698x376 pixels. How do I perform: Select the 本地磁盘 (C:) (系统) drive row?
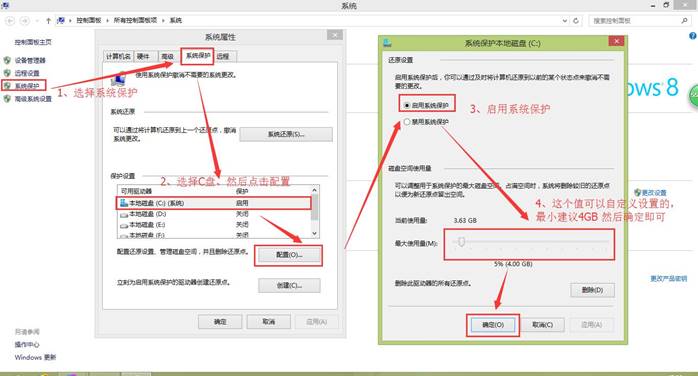pyautogui.click(x=214, y=203)
